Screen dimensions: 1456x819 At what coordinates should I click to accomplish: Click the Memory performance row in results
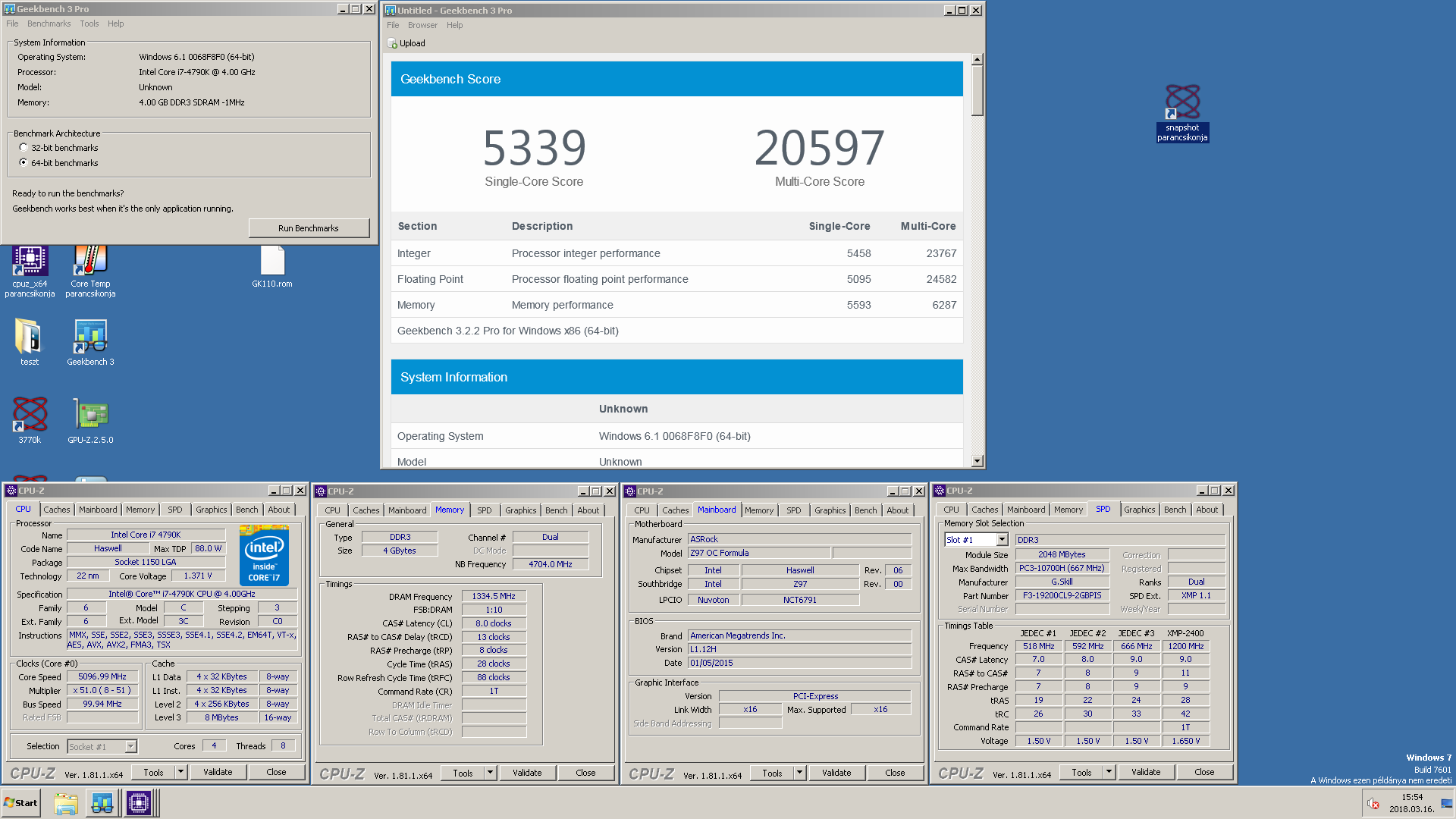pyautogui.click(x=677, y=305)
